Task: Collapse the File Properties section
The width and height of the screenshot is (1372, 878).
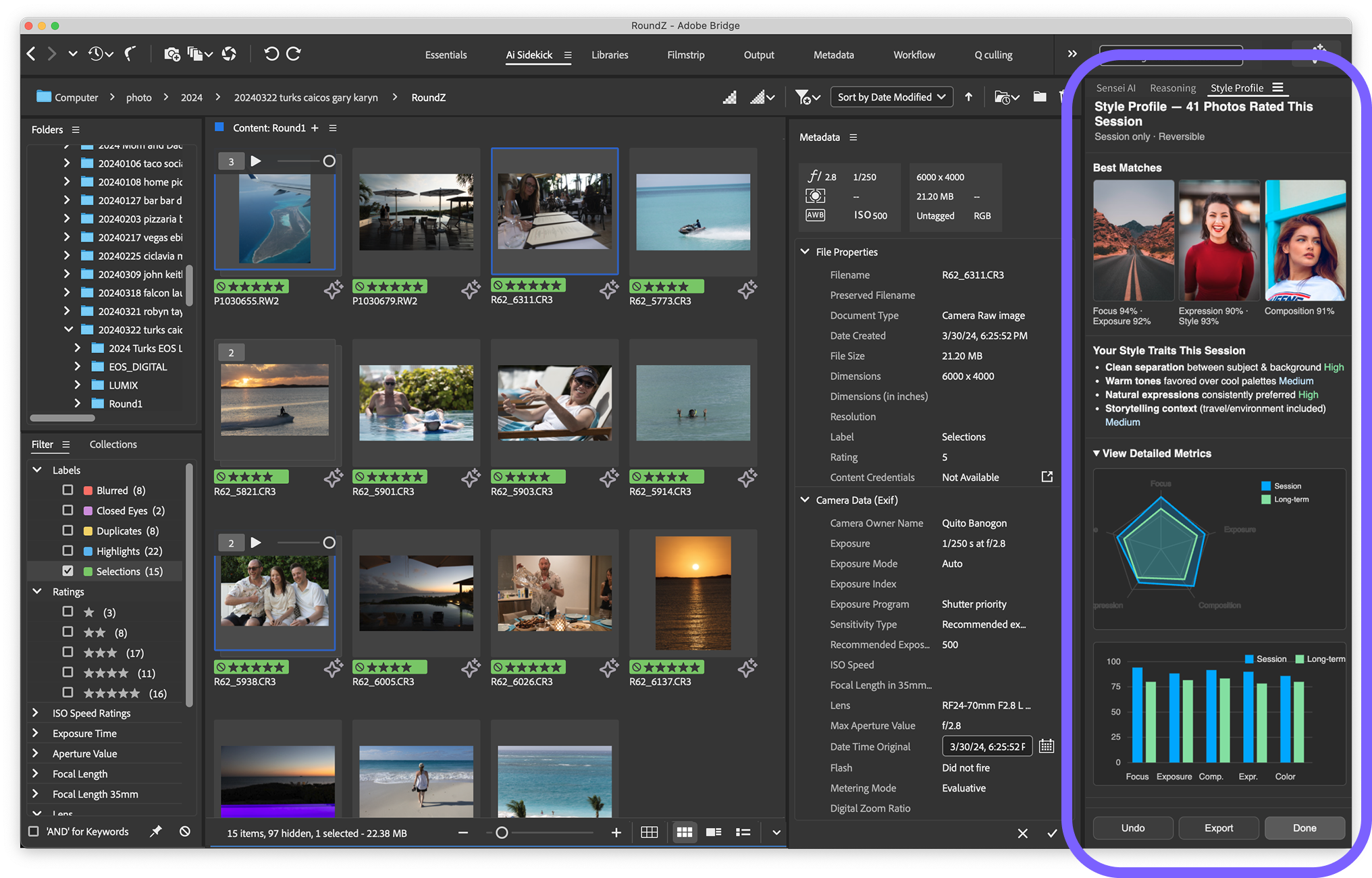Action: (x=805, y=252)
